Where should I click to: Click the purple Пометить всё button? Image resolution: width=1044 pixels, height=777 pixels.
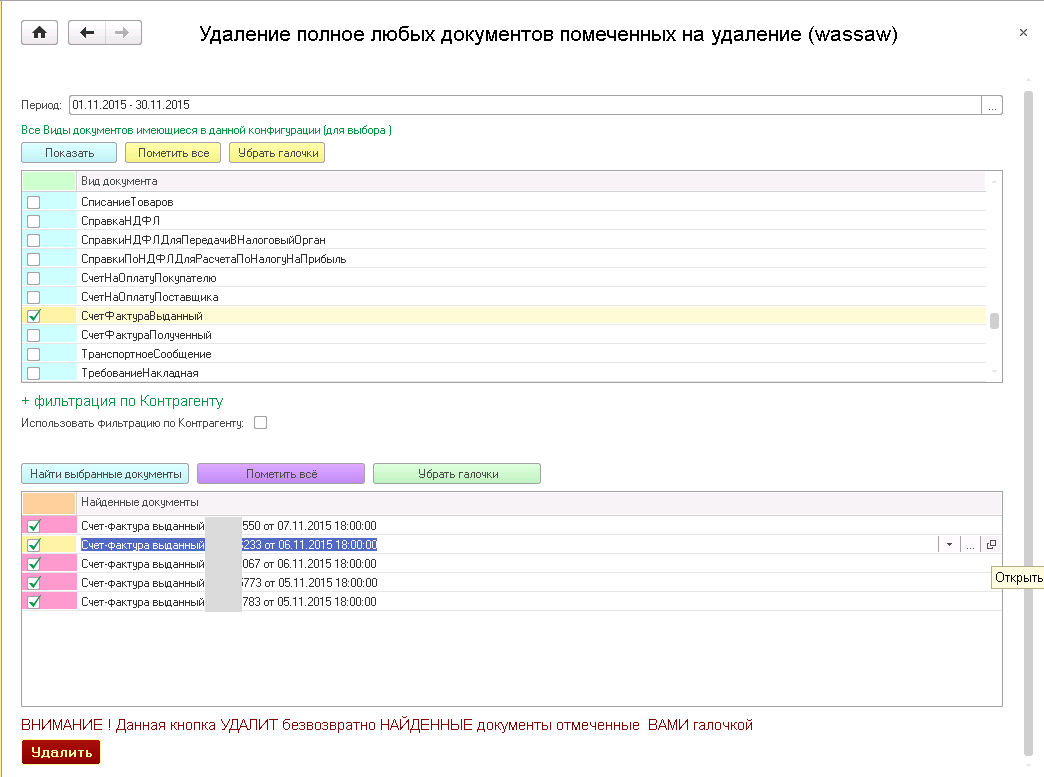281,474
